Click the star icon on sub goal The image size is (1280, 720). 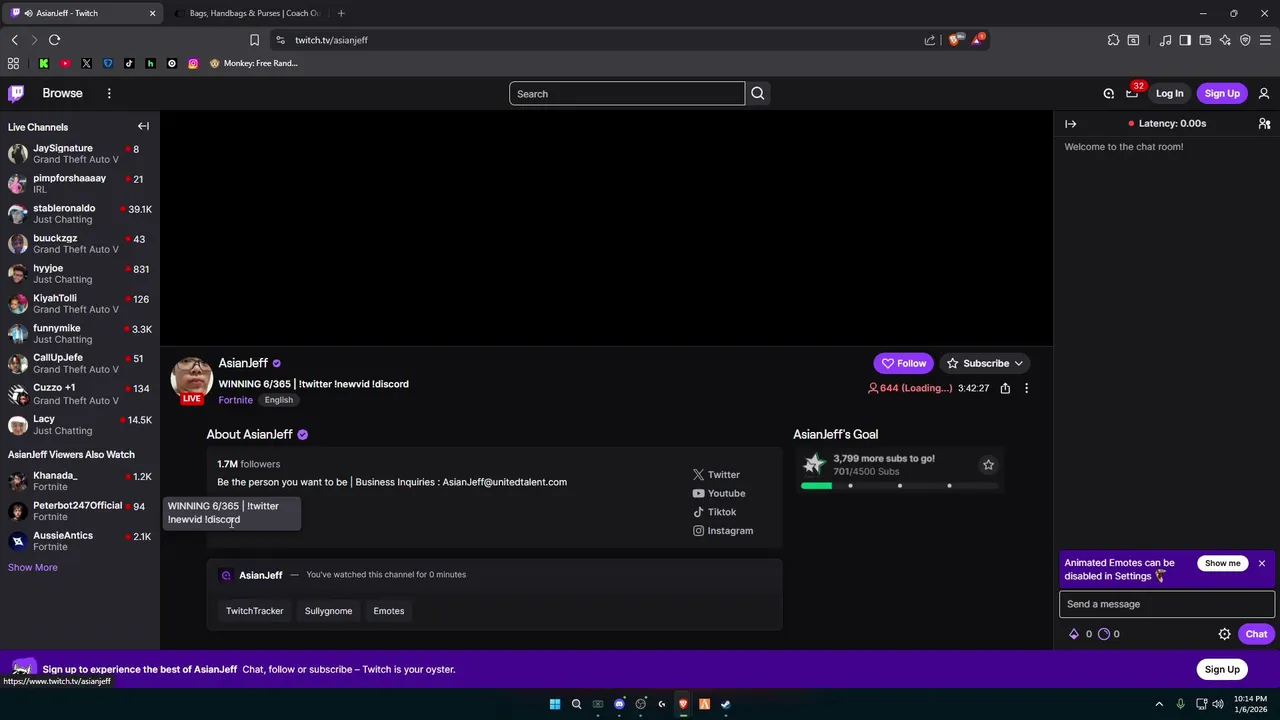click(988, 465)
